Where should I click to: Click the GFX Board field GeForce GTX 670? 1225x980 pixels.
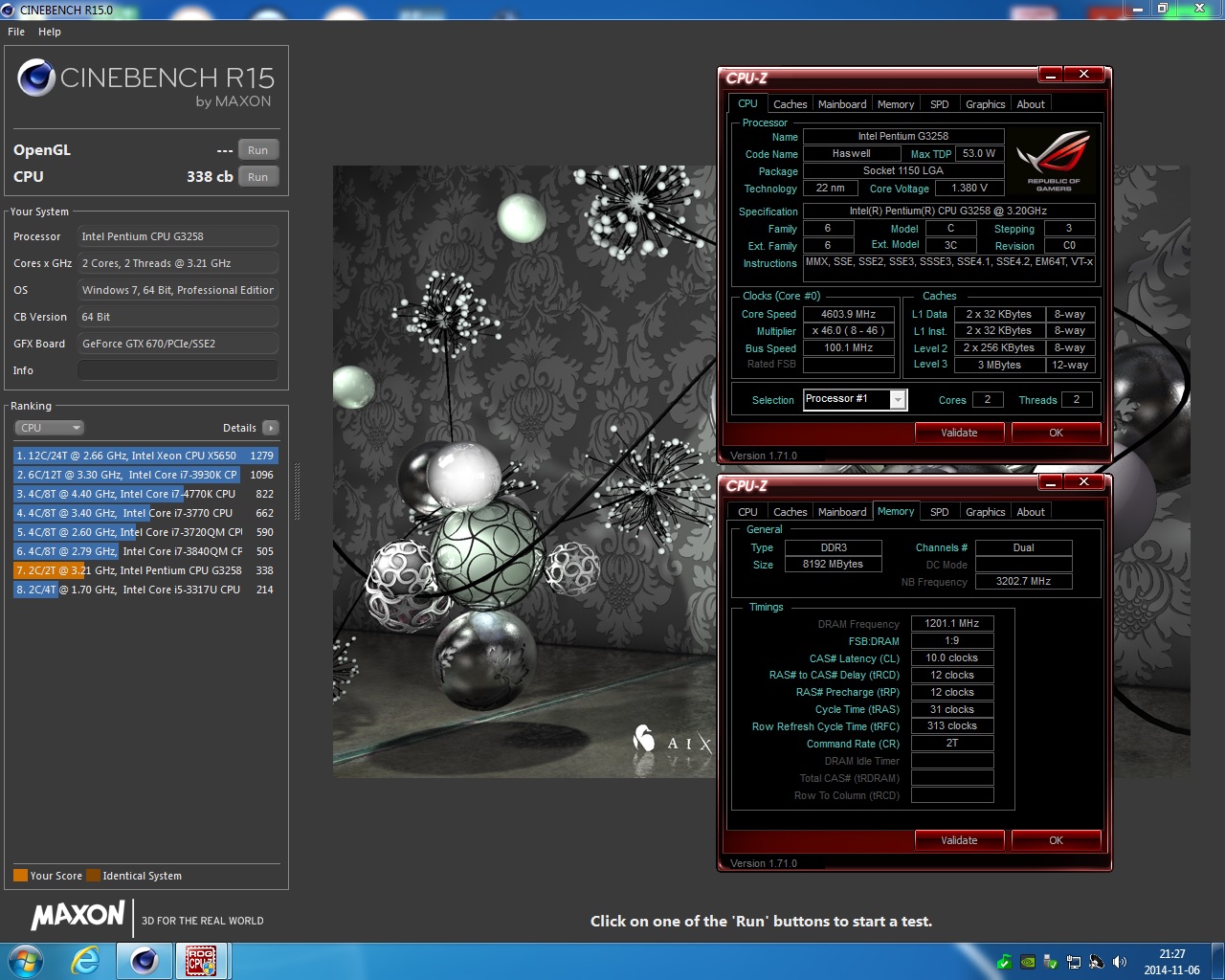178,344
